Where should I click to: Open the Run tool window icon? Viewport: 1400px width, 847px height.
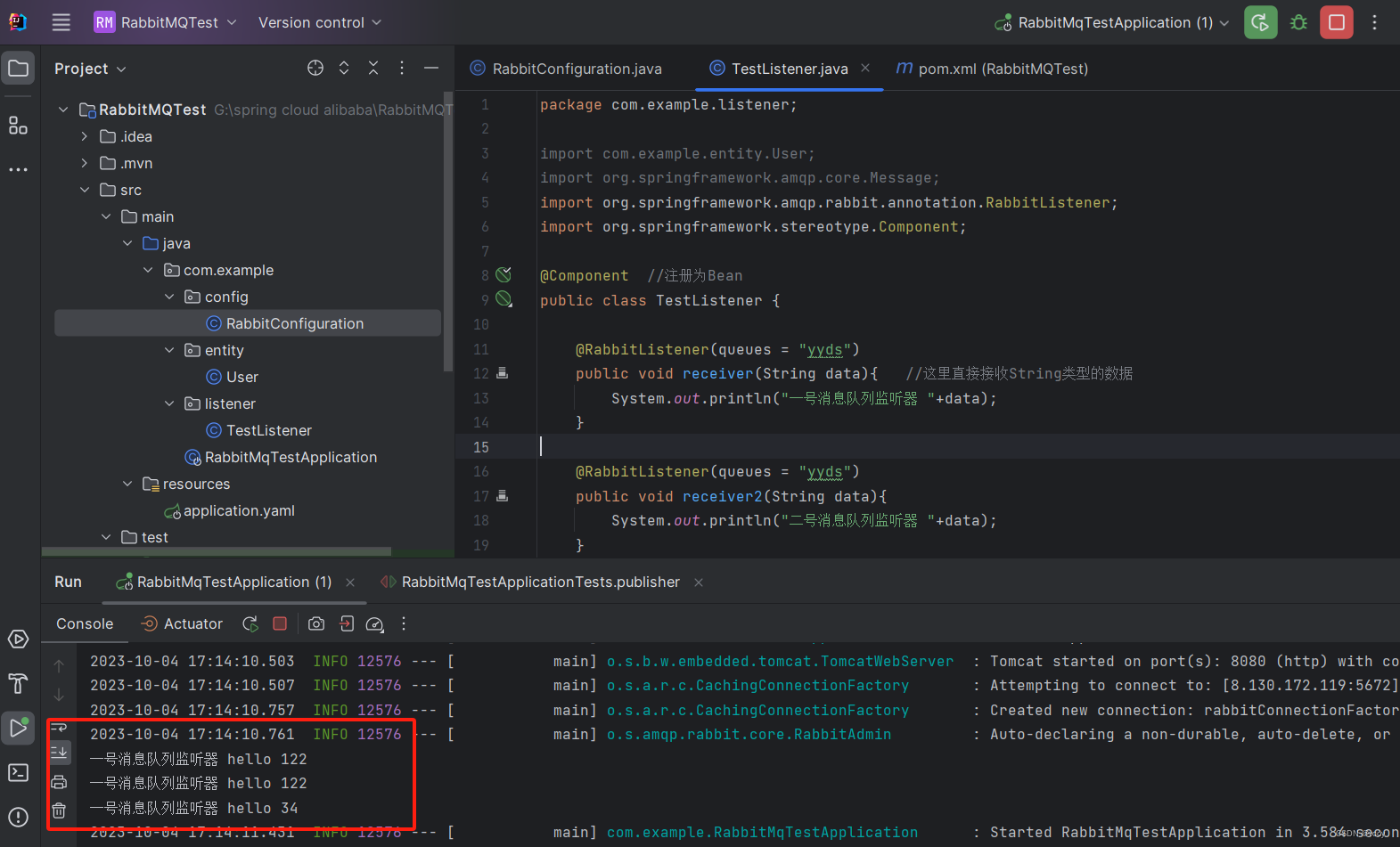pyautogui.click(x=18, y=728)
